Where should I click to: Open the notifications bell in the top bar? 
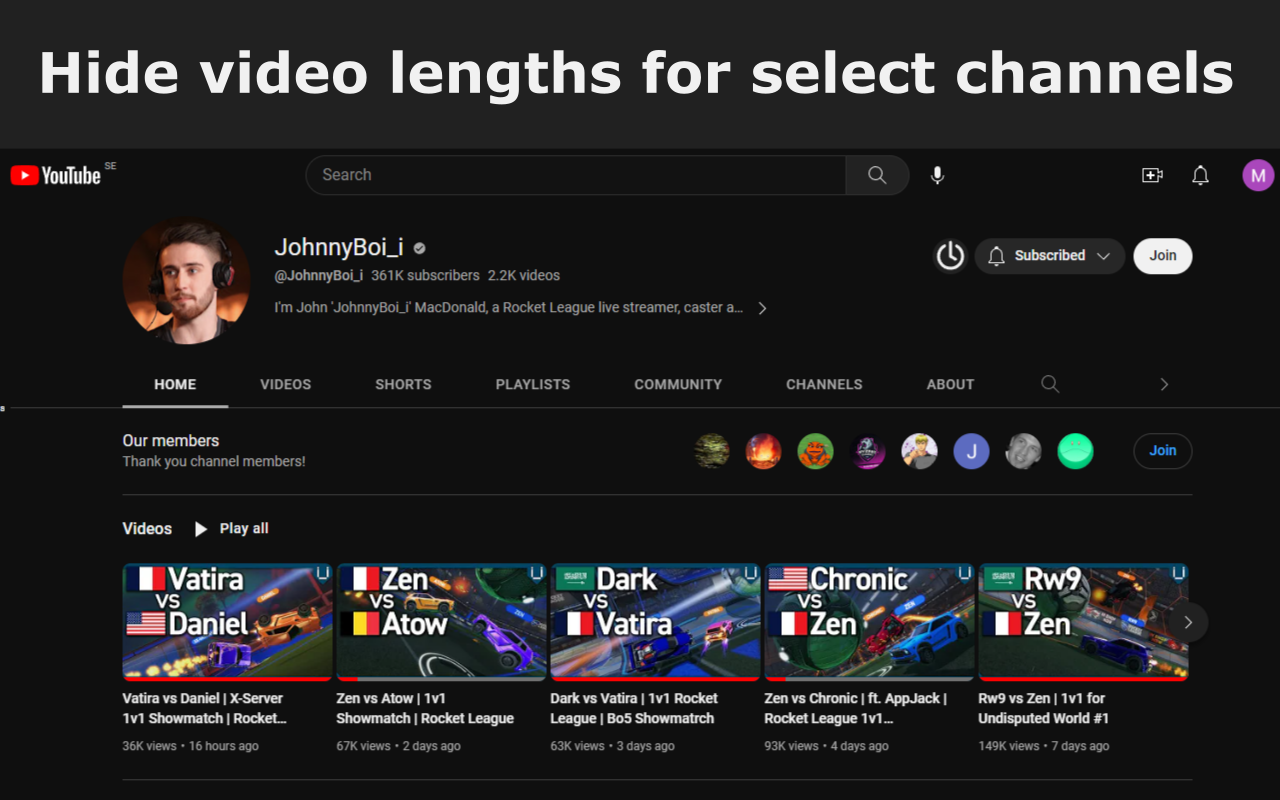coord(1201,176)
